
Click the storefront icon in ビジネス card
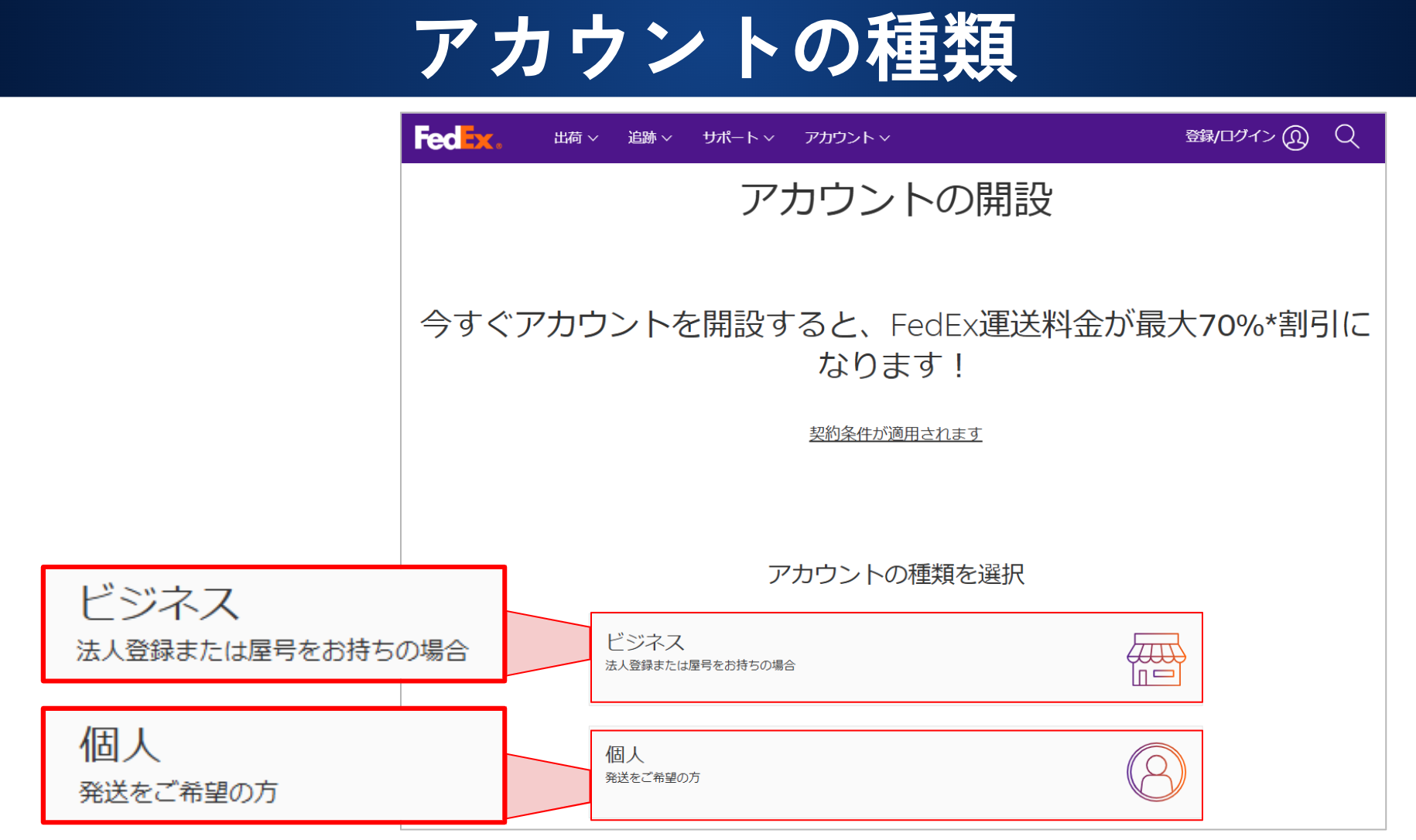[1156, 659]
